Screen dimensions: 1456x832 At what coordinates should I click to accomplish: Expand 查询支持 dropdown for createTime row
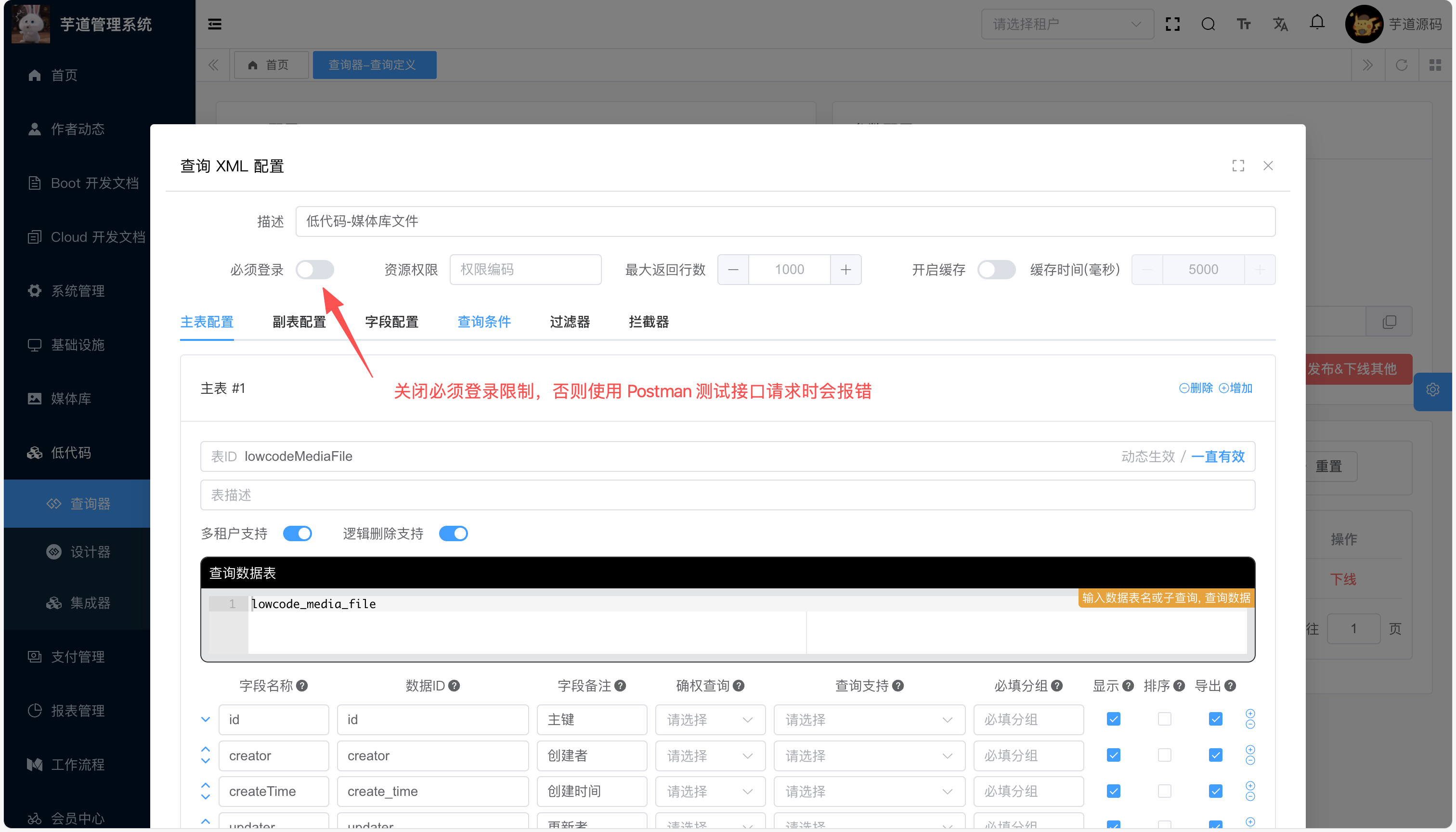pyautogui.click(x=869, y=792)
